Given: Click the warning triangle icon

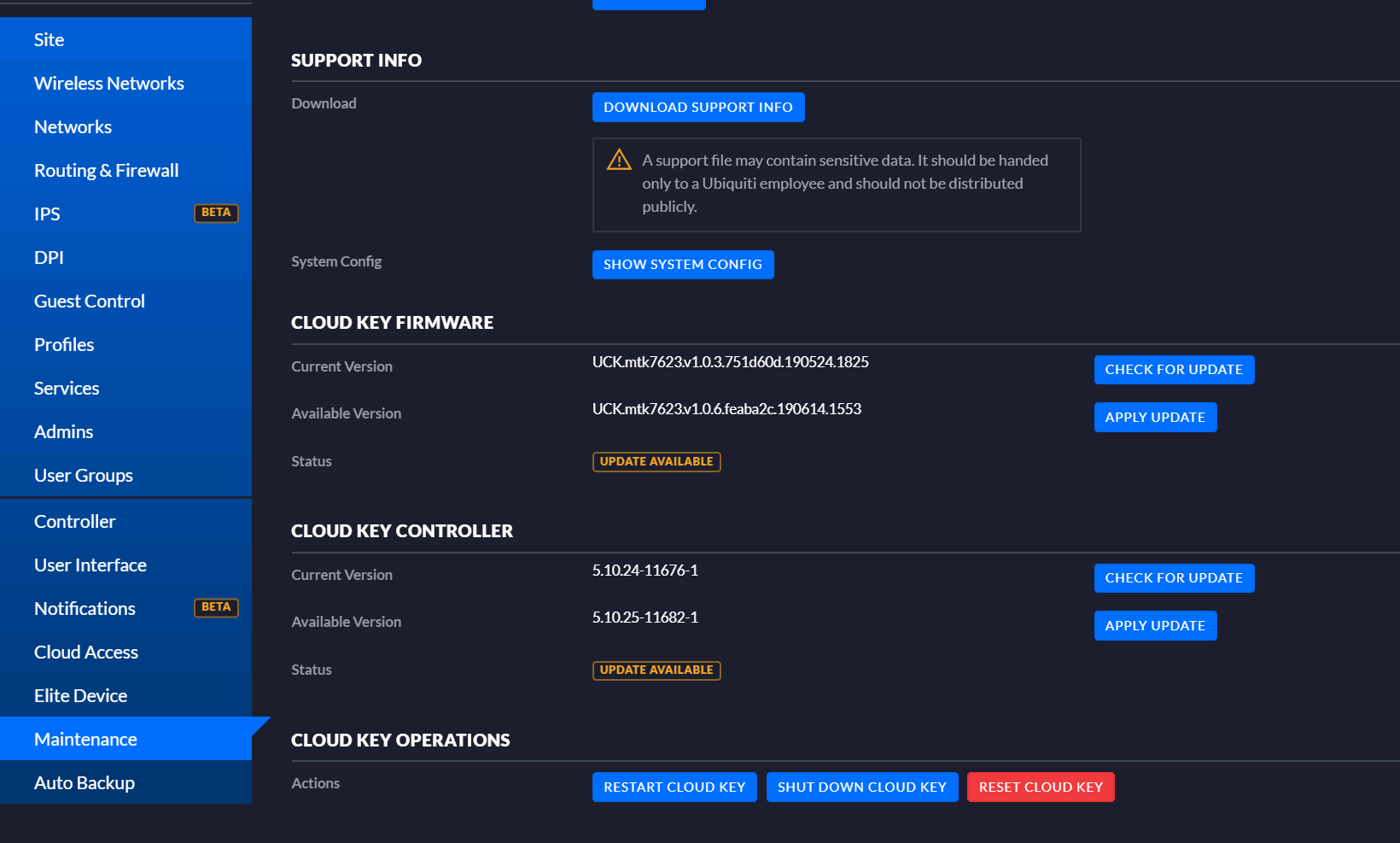Looking at the screenshot, I should 619,161.
